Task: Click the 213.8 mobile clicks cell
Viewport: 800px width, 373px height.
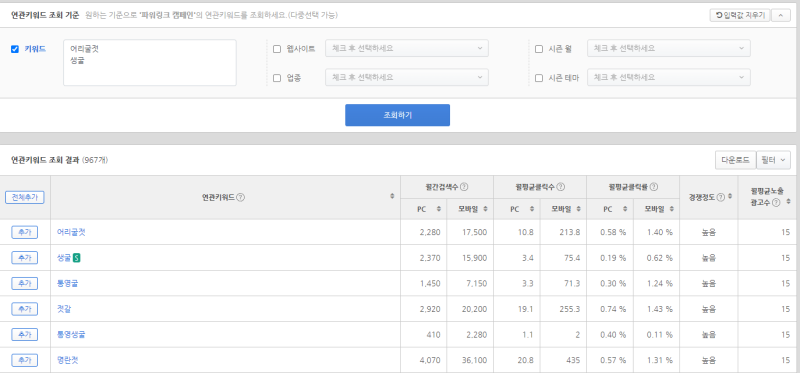Action: point(563,232)
